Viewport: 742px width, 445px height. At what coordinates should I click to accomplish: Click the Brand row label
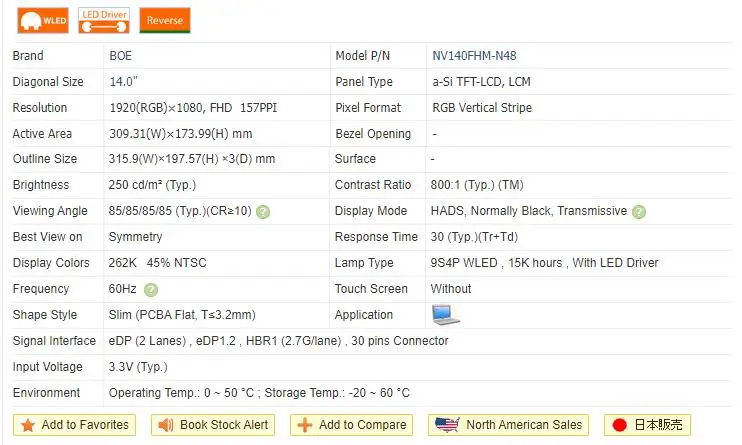(28, 56)
